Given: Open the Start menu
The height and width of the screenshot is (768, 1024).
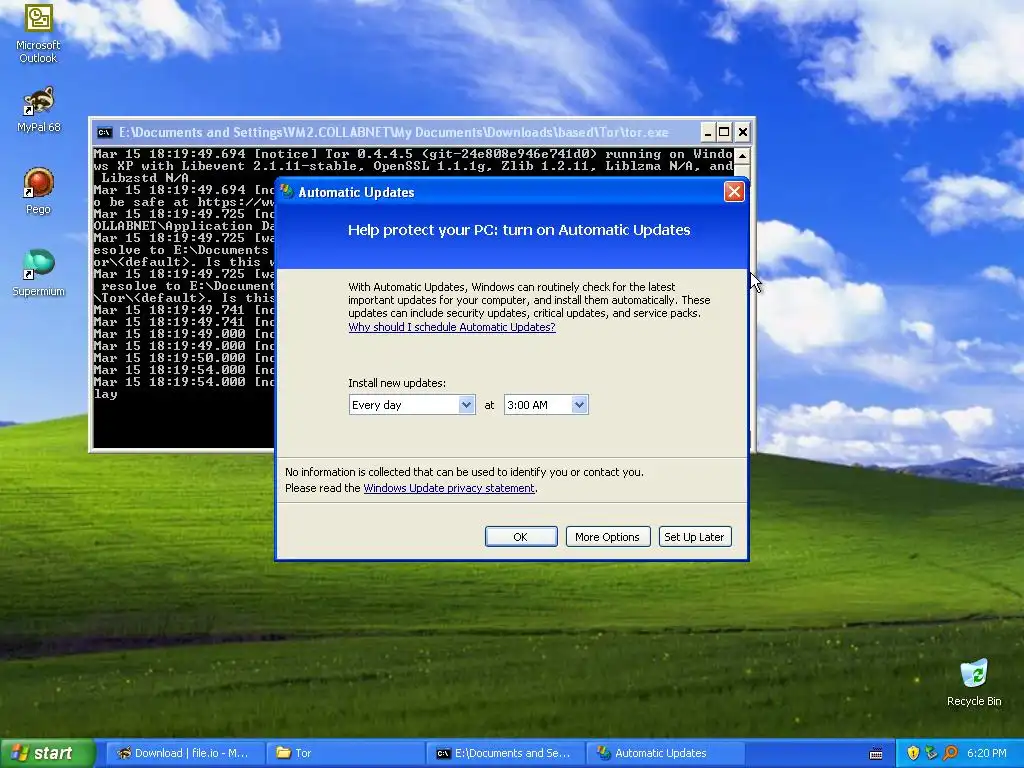Looking at the screenshot, I should pyautogui.click(x=47, y=753).
